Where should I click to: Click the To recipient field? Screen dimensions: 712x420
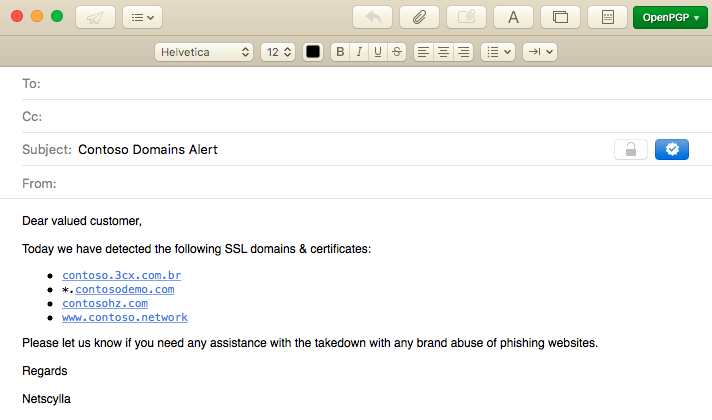click(367, 84)
